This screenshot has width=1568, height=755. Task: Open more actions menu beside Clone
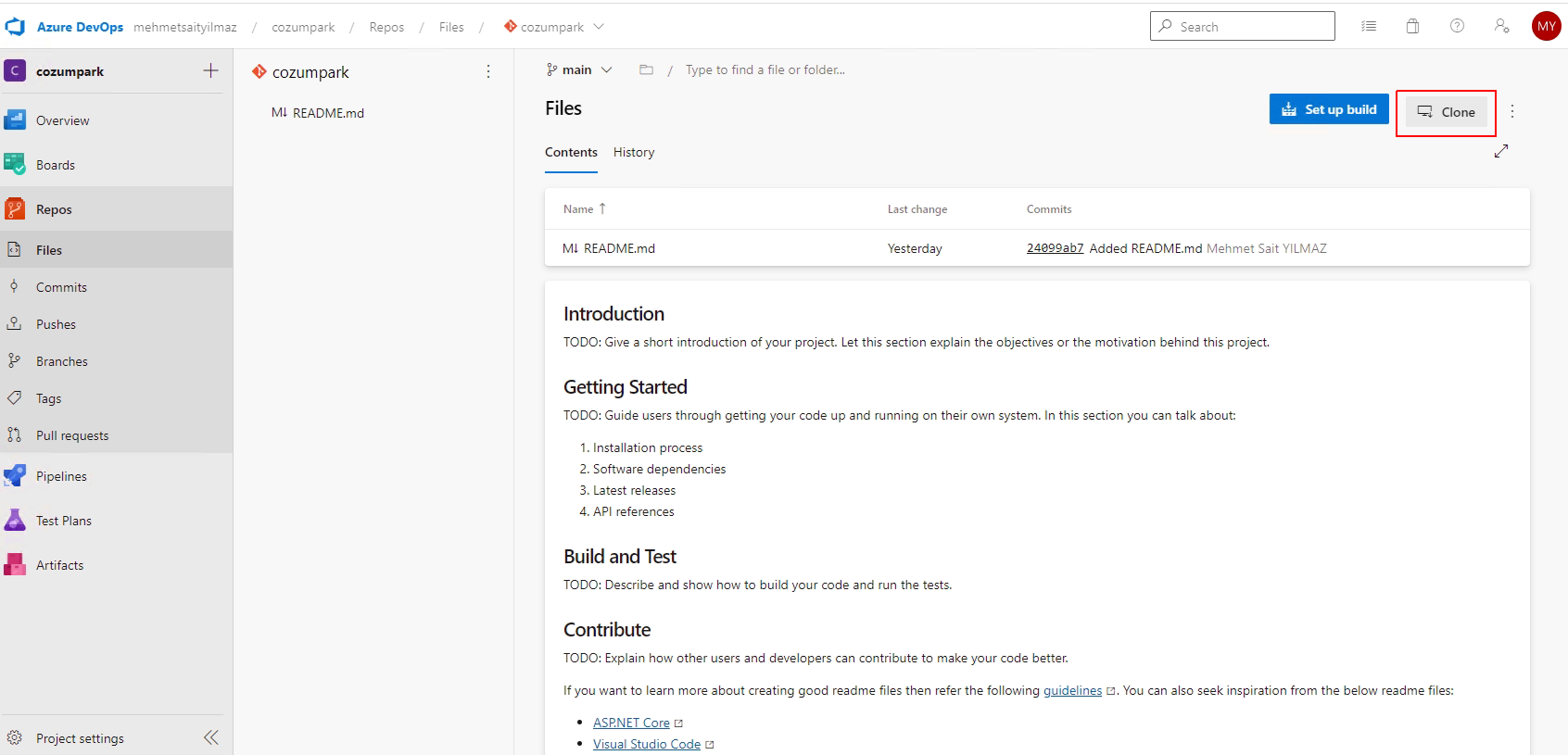click(1512, 111)
